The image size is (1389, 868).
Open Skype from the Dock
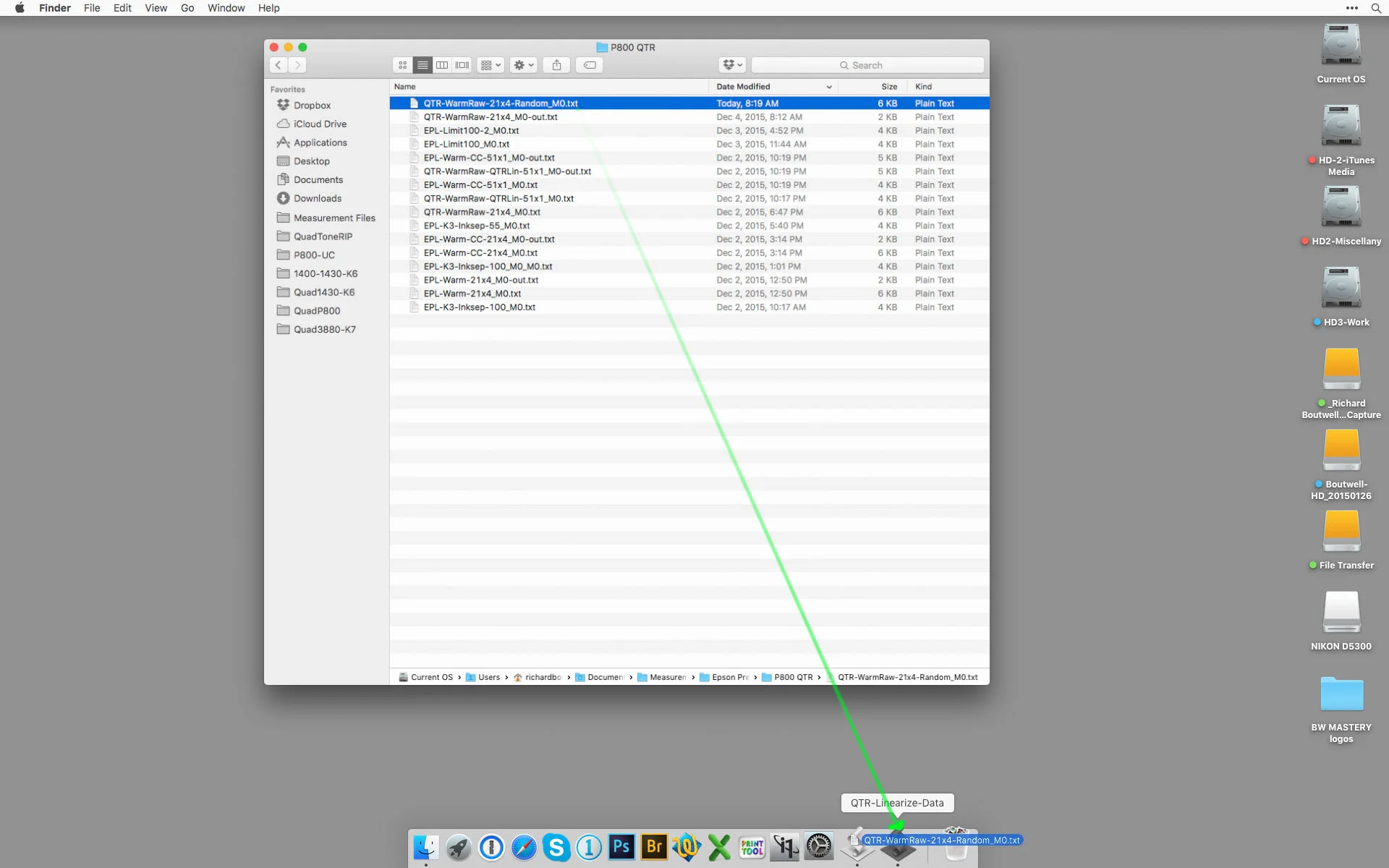point(556,846)
